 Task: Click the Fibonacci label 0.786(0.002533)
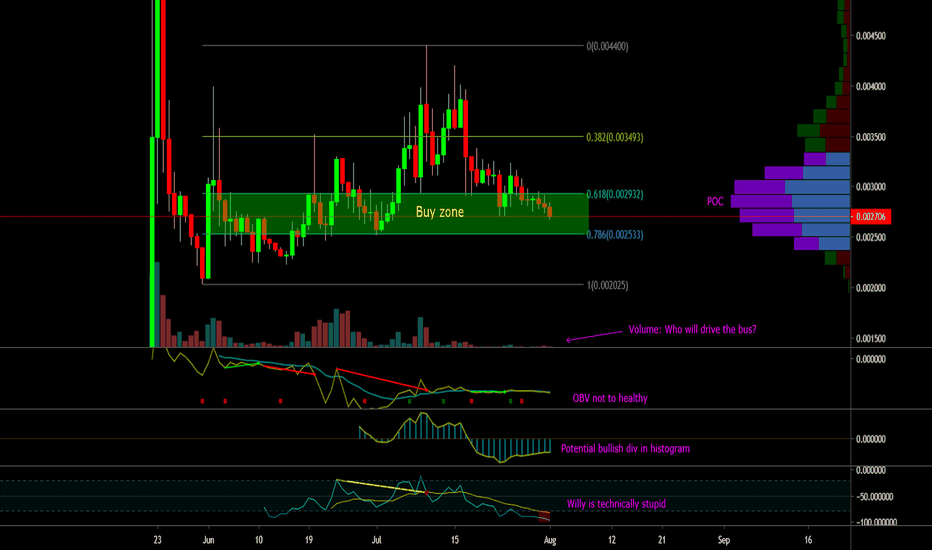615,235
